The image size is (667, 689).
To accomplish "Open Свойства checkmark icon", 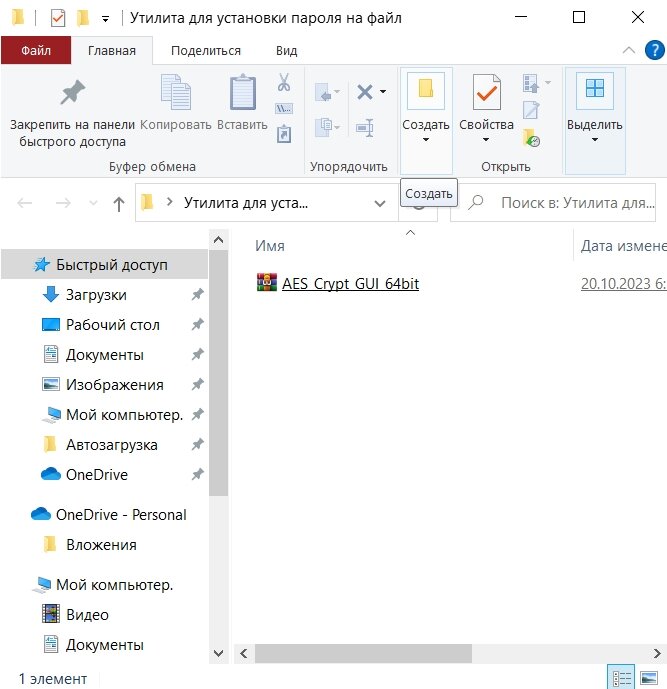I will click(x=486, y=92).
